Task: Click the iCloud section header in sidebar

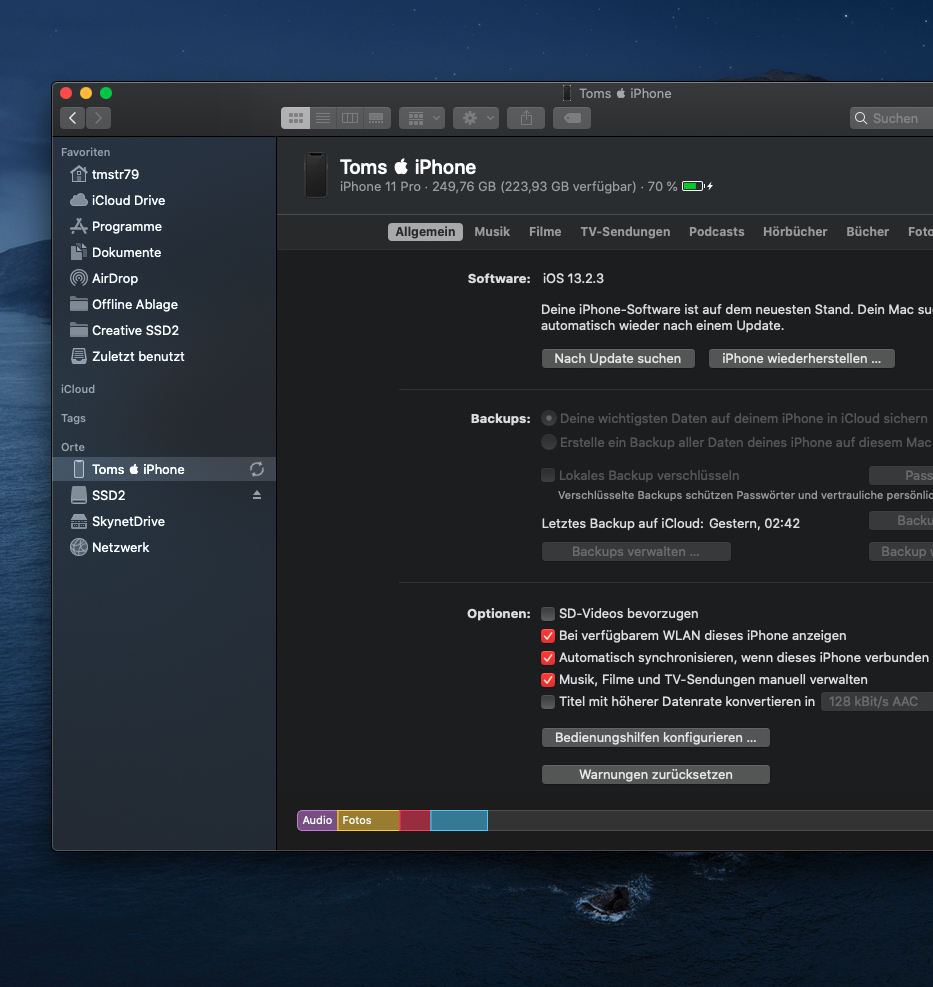Action: point(78,389)
